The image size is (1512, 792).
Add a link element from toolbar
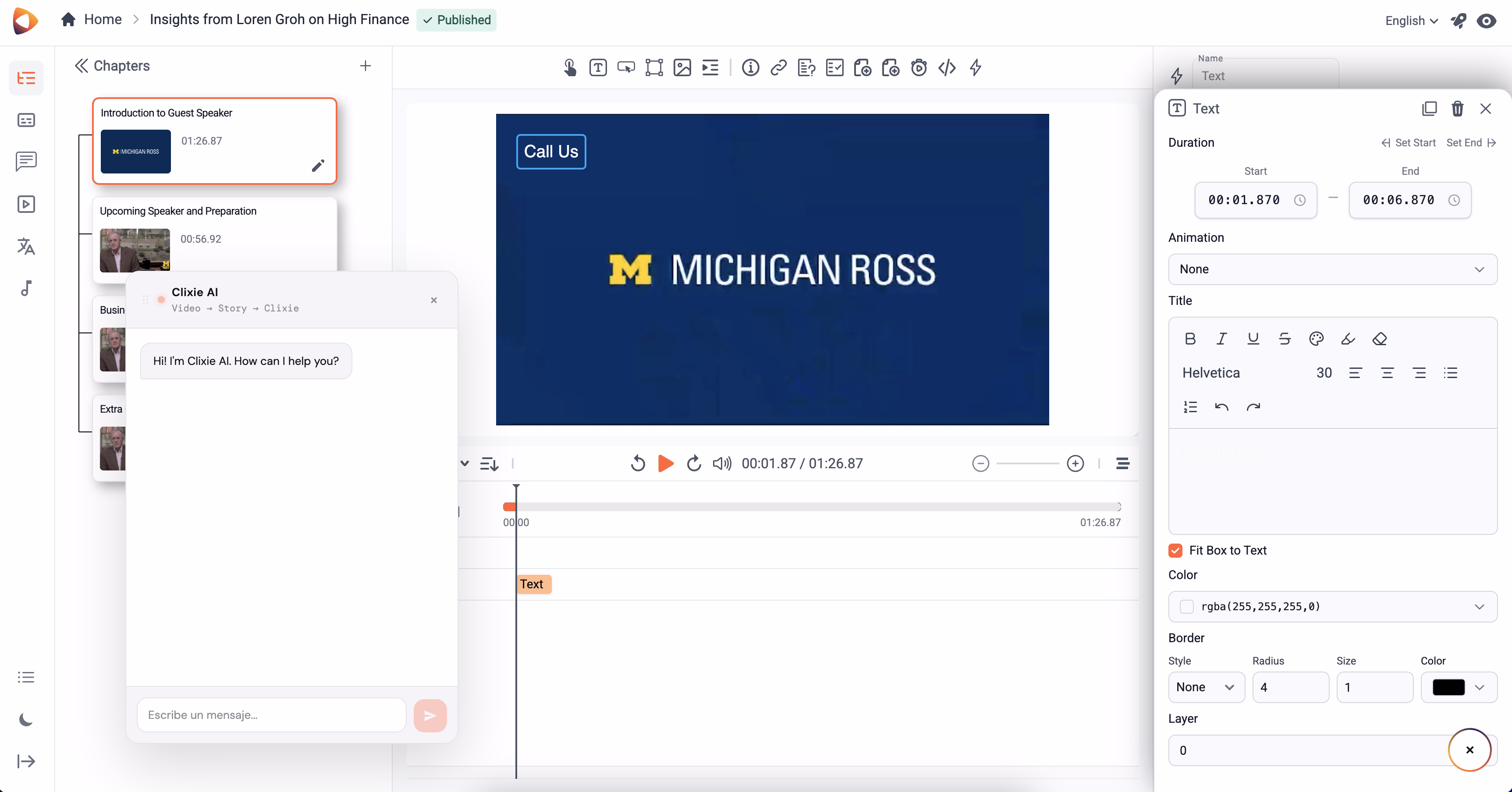[x=778, y=67]
